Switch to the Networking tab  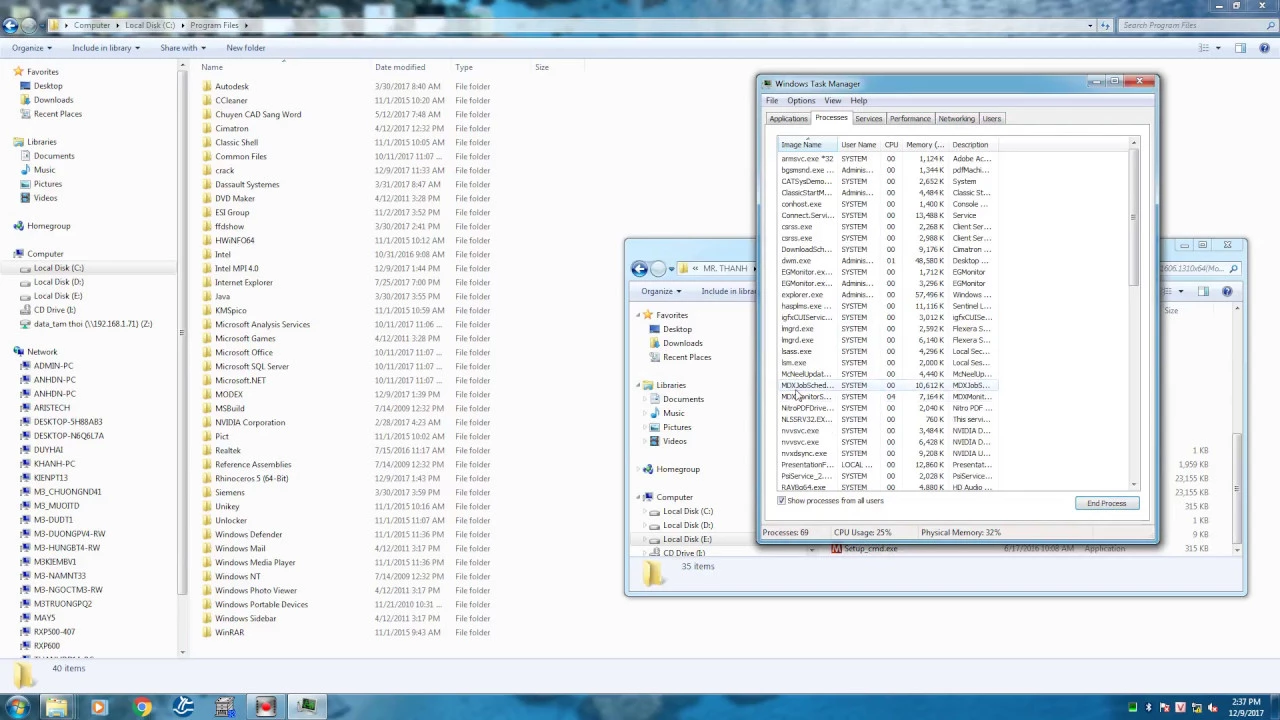click(x=956, y=119)
